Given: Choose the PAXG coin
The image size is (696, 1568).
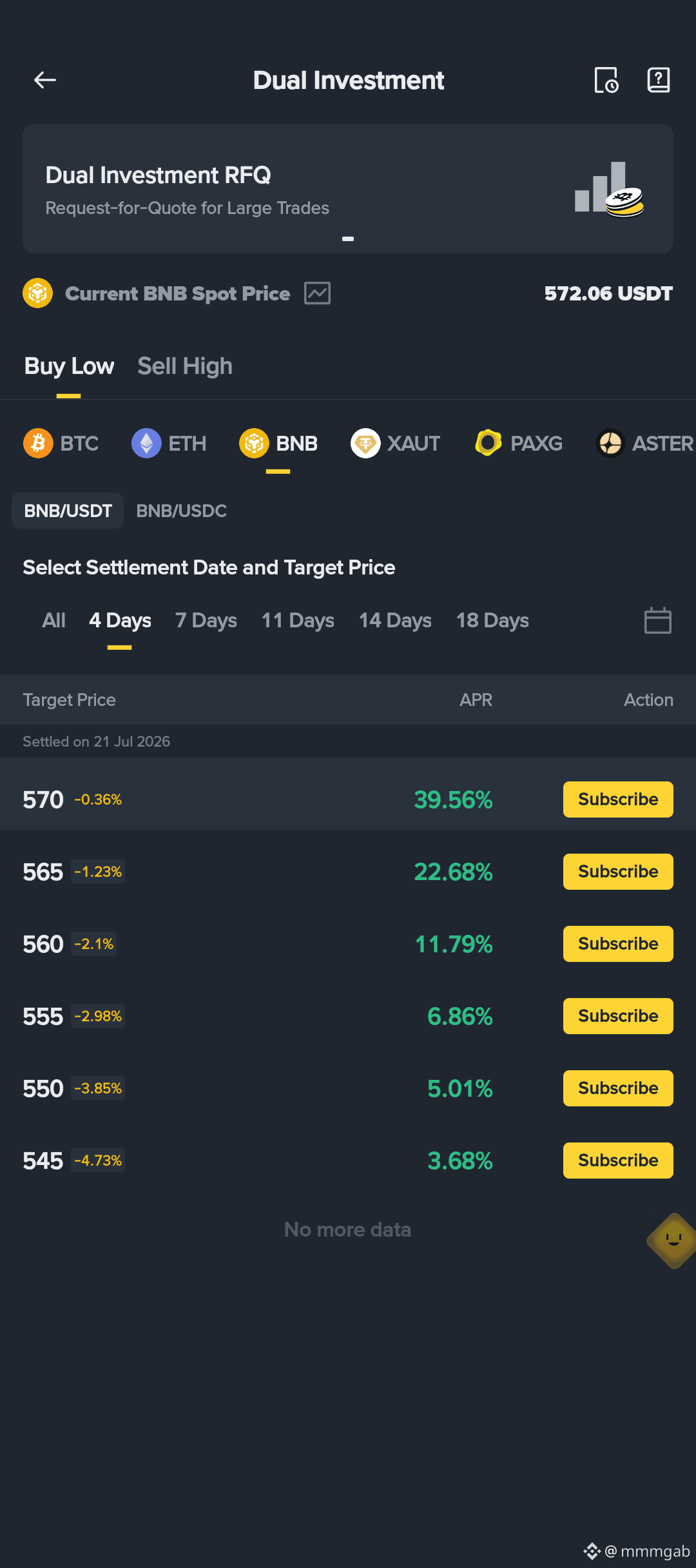Looking at the screenshot, I should 518,444.
